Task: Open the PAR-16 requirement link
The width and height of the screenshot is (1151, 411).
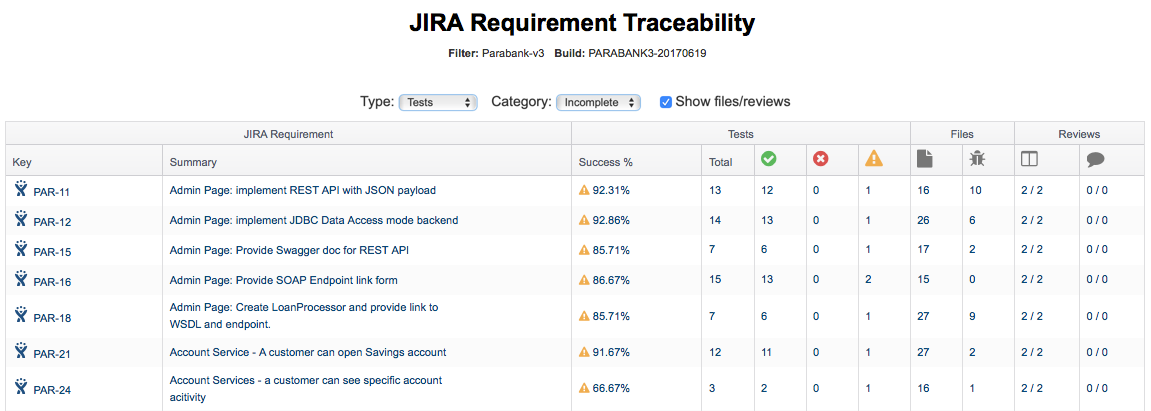Action: pyautogui.click(x=52, y=282)
